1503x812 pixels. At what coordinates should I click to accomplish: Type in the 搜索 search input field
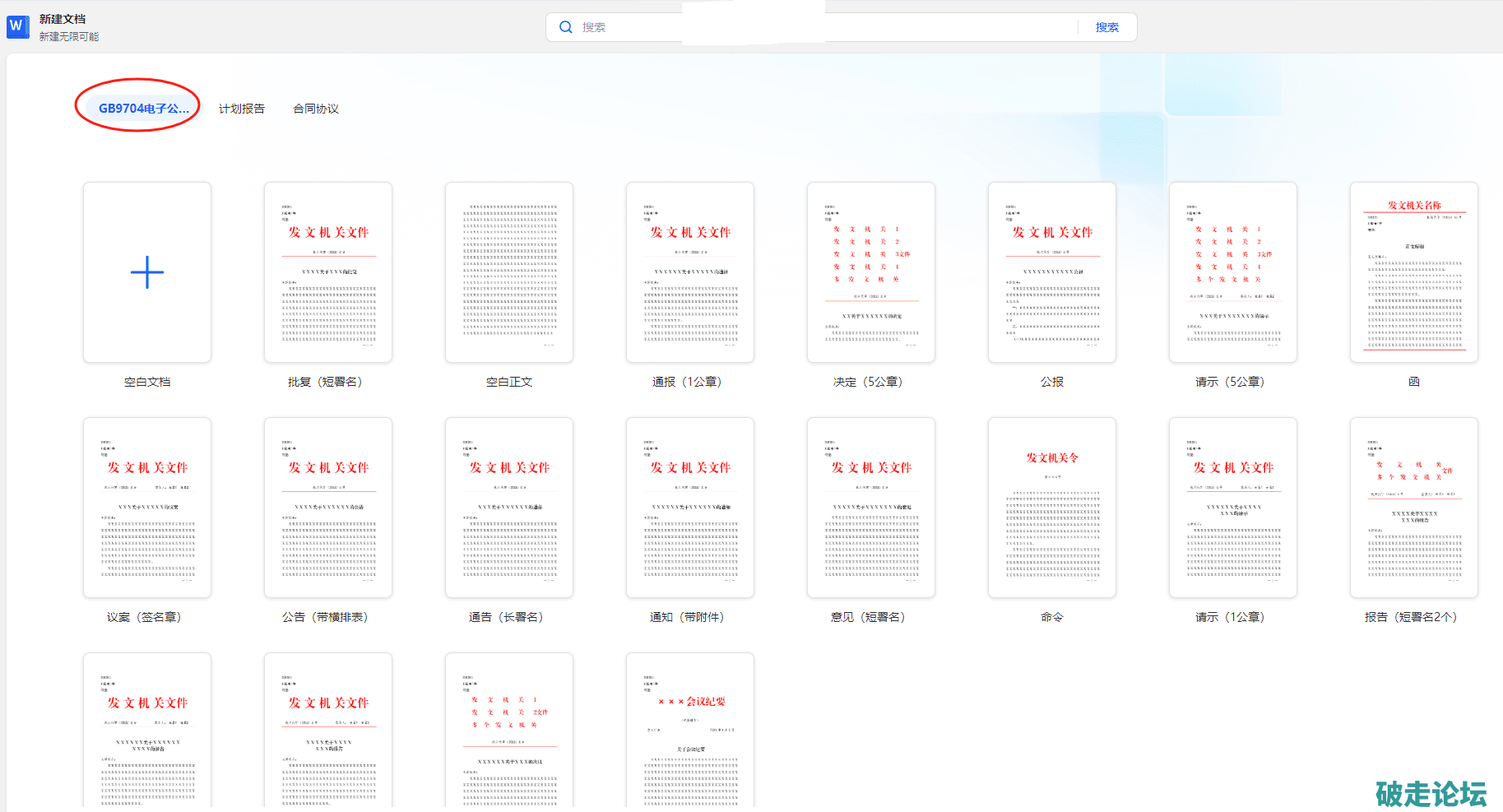[x=823, y=27]
